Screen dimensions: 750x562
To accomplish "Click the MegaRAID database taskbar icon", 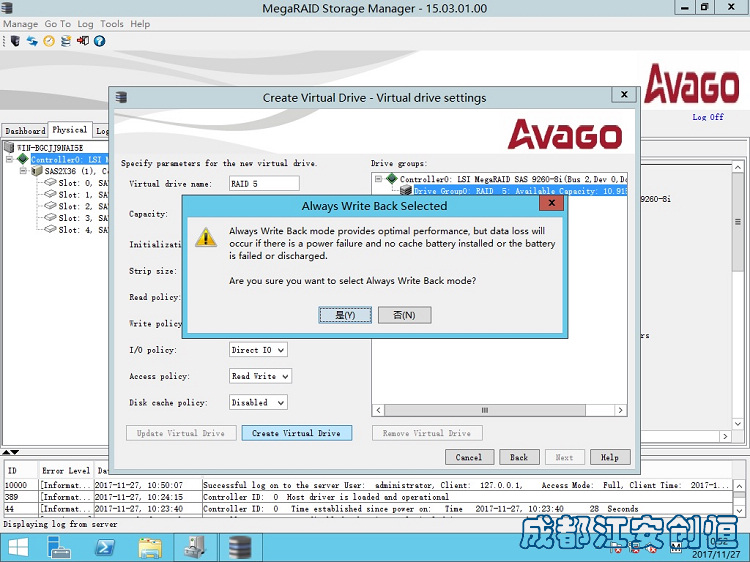I will coord(240,547).
